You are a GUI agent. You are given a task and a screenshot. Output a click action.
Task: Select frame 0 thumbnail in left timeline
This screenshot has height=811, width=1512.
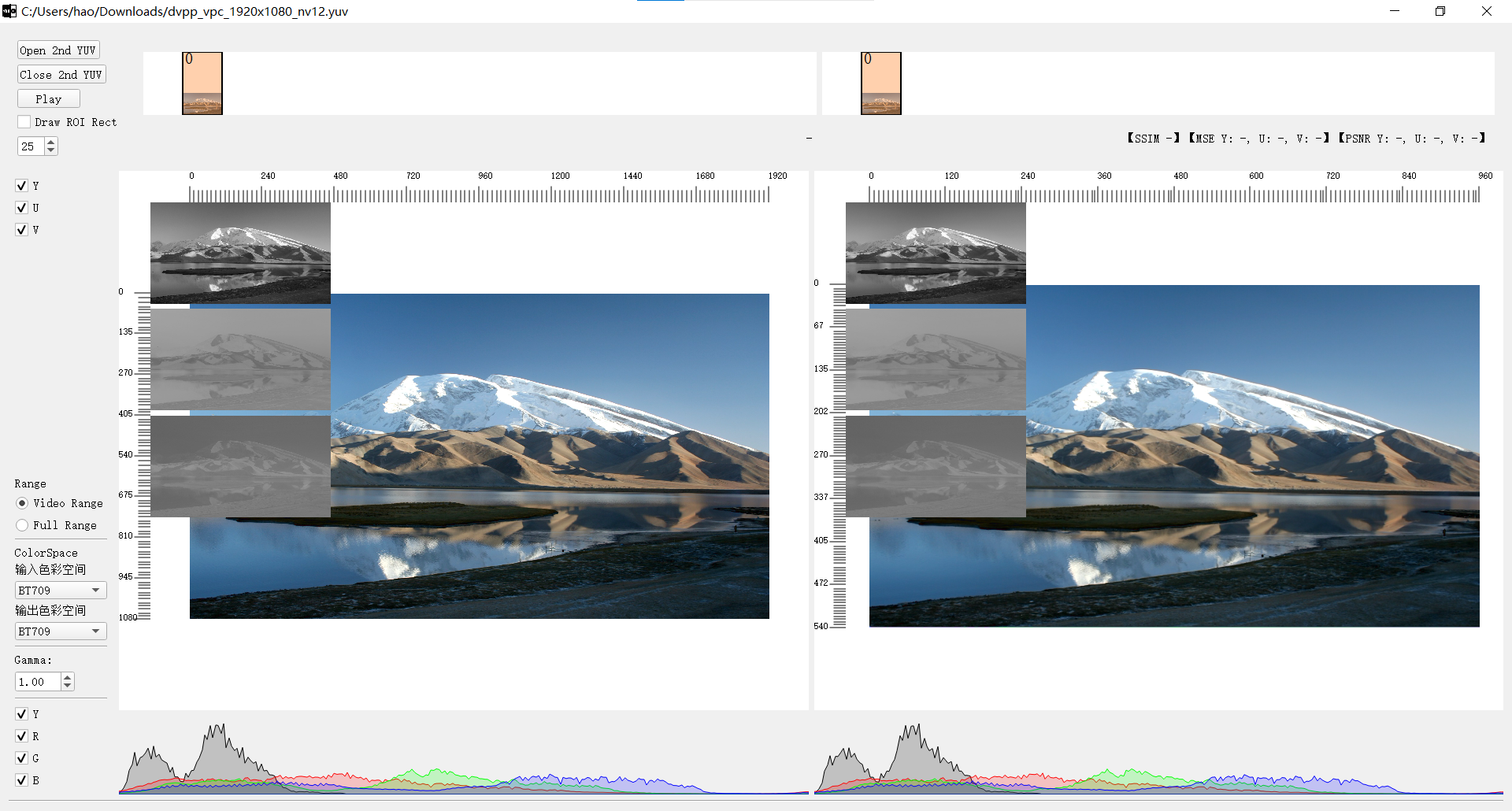[x=202, y=83]
